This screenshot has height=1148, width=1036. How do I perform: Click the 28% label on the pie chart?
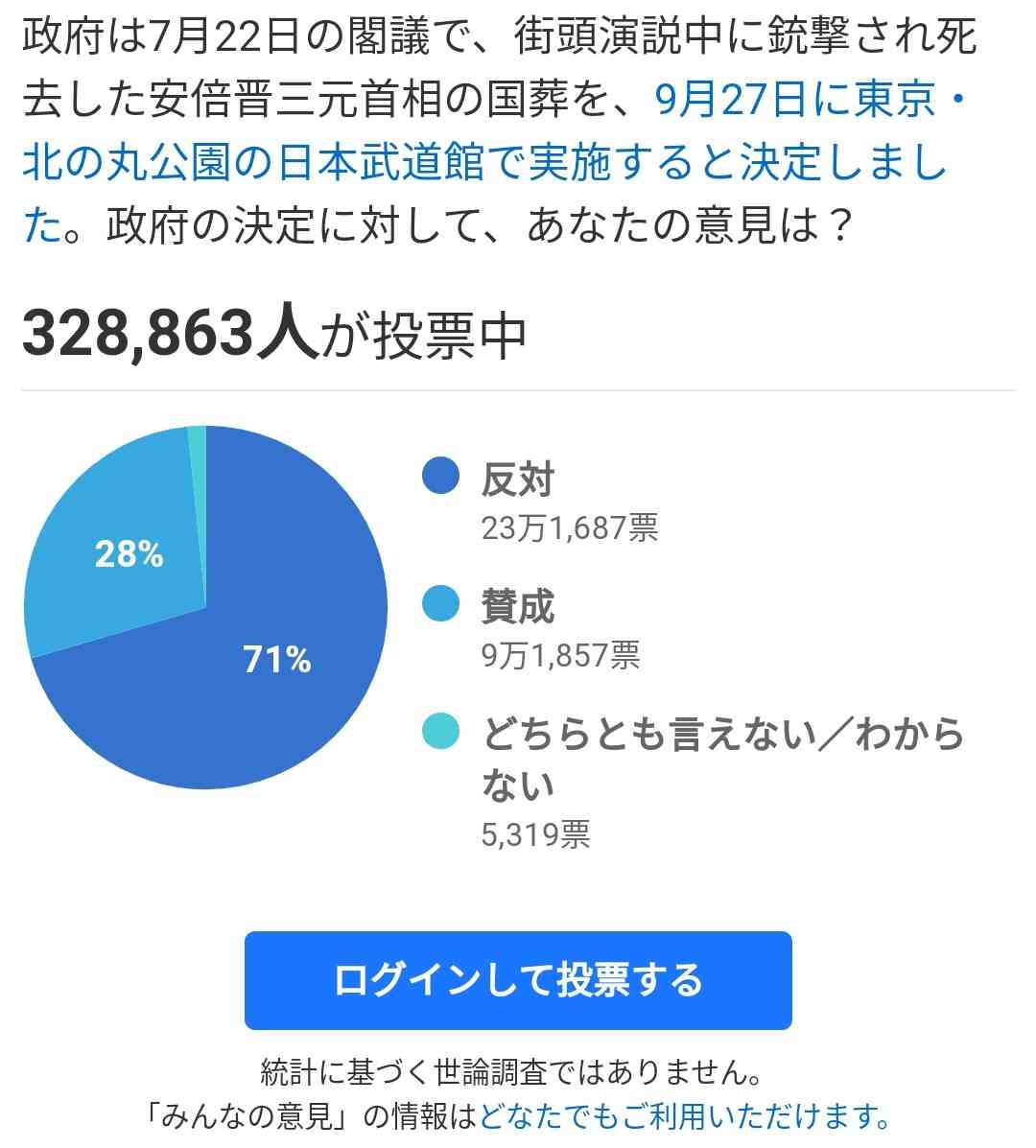coord(129,553)
